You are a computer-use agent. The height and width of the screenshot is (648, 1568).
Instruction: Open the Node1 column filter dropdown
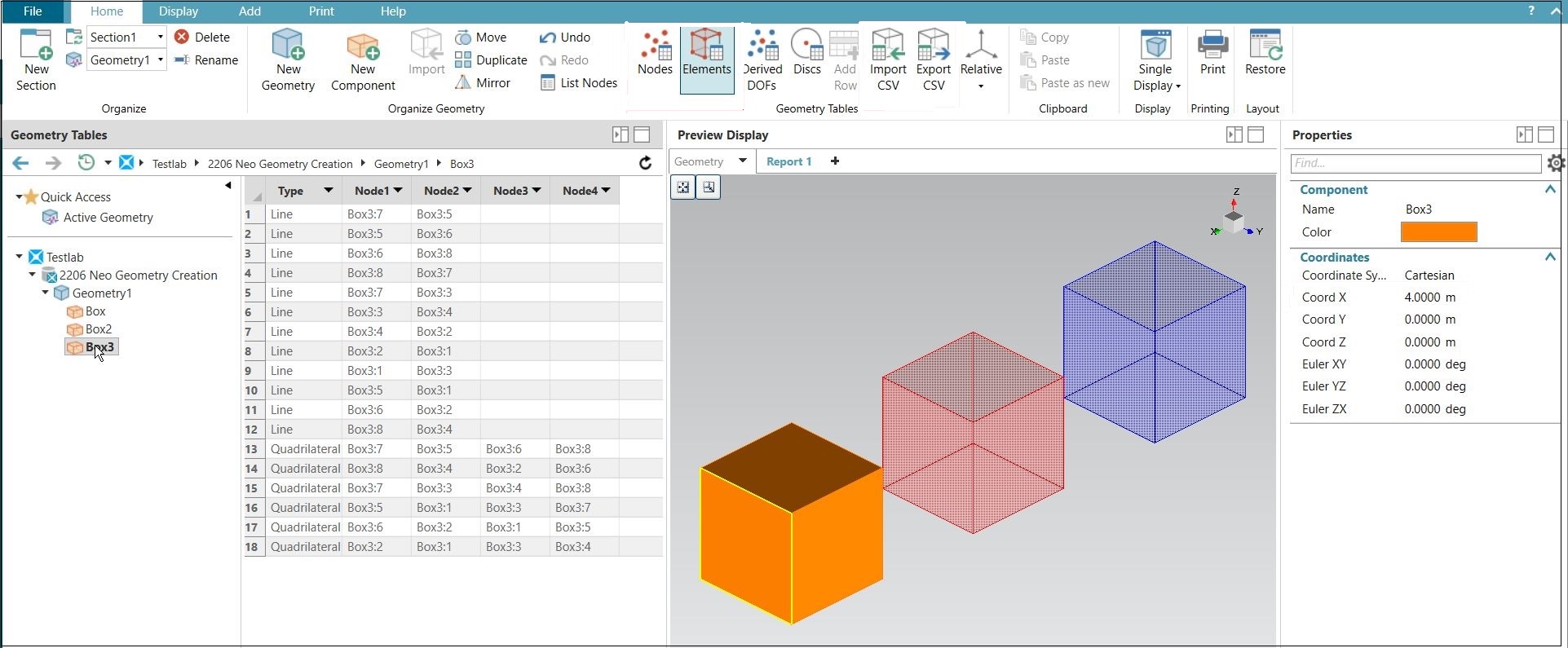click(398, 190)
